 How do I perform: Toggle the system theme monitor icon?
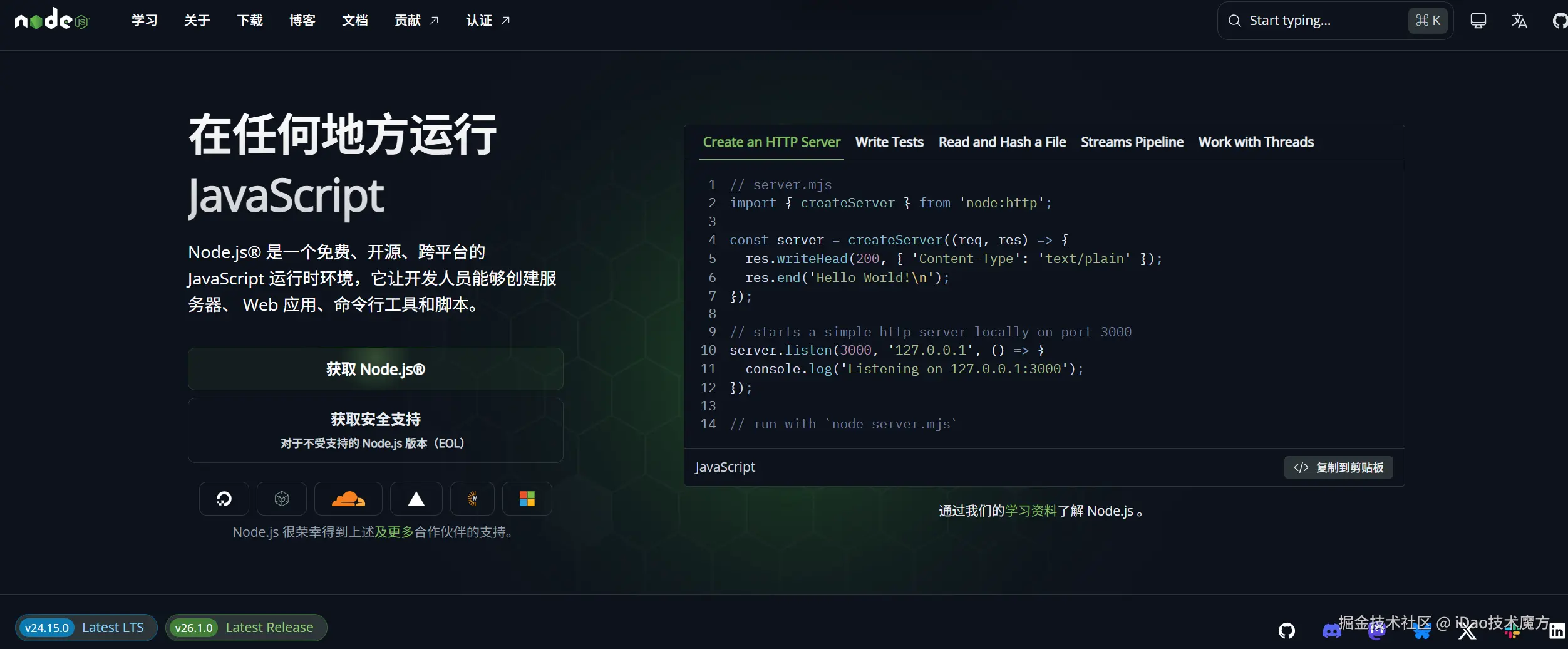pyautogui.click(x=1478, y=21)
